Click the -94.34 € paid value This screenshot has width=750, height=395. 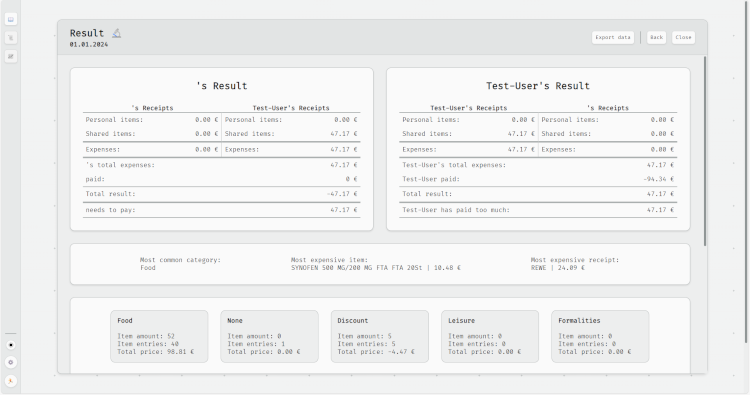coord(659,179)
